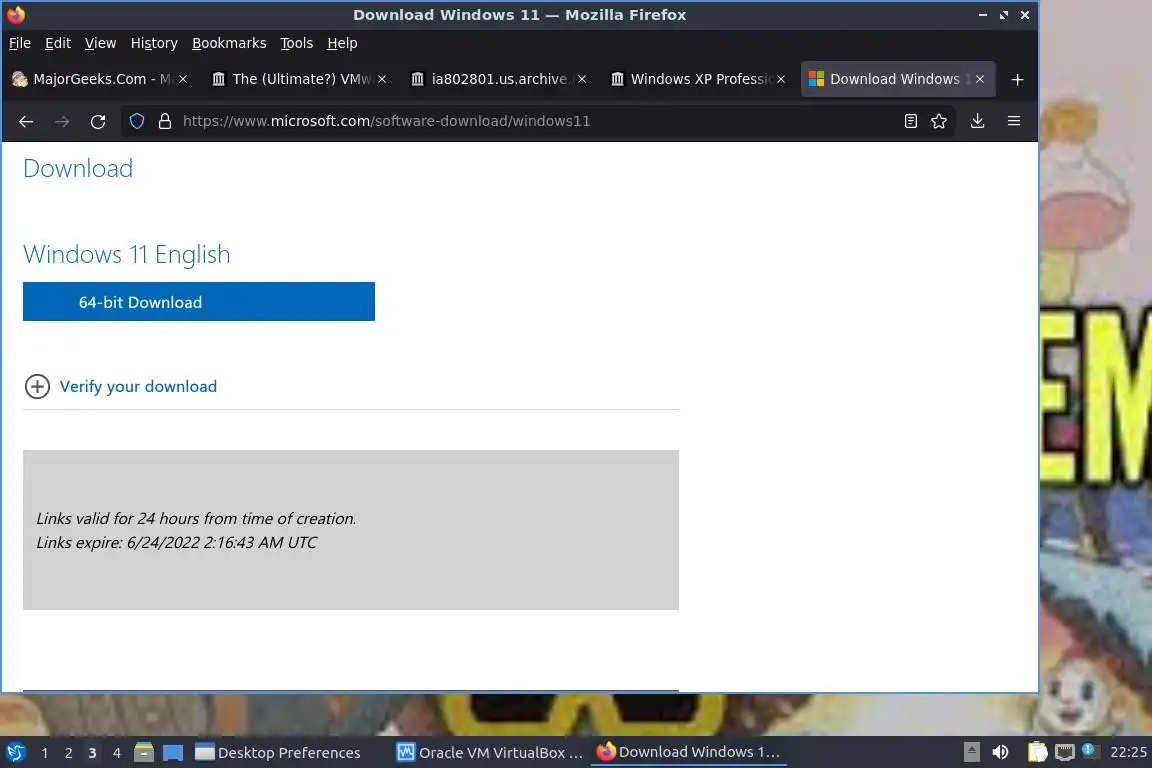Expand Verify your download plus icon
1152x768 pixels.
coord(37,387)
